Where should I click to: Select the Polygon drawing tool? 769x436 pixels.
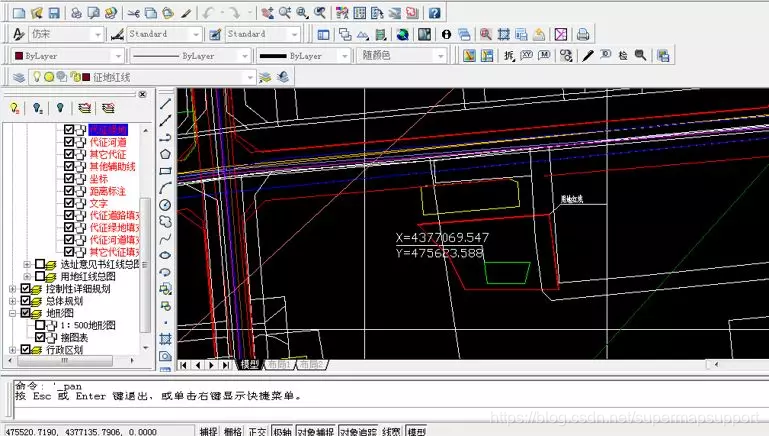pyautogui.click(x=165, y=154)
